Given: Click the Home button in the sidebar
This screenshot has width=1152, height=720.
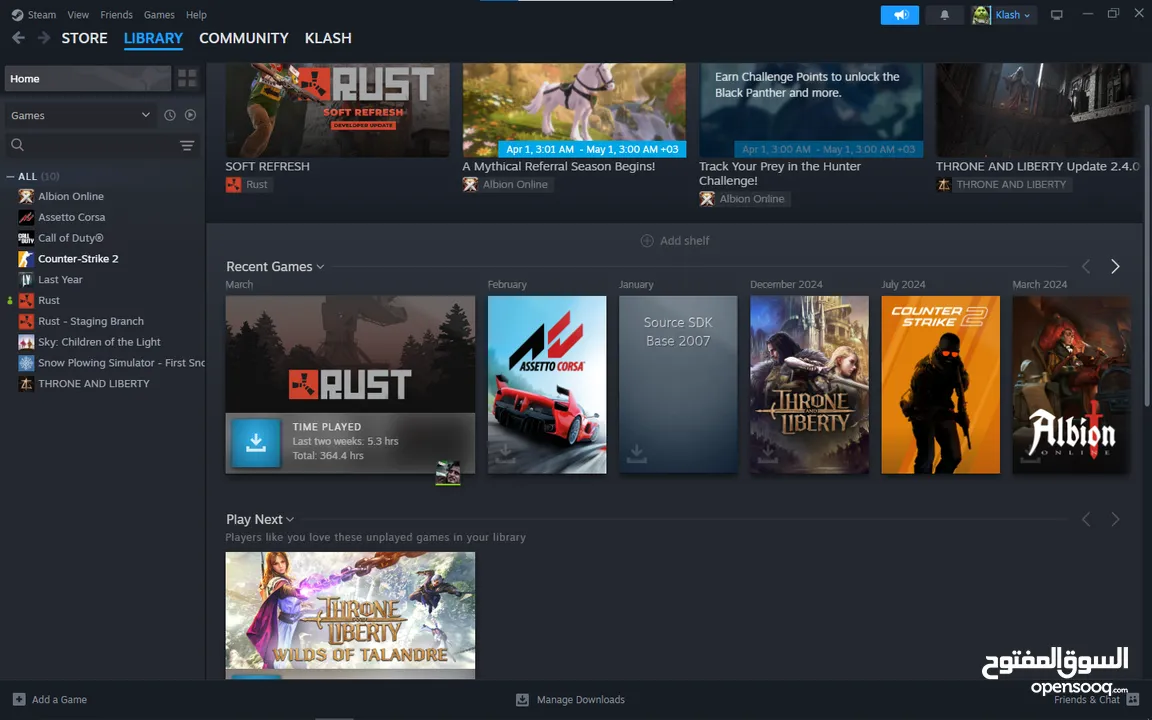Looking at the screenshot, I should point(87,79).
